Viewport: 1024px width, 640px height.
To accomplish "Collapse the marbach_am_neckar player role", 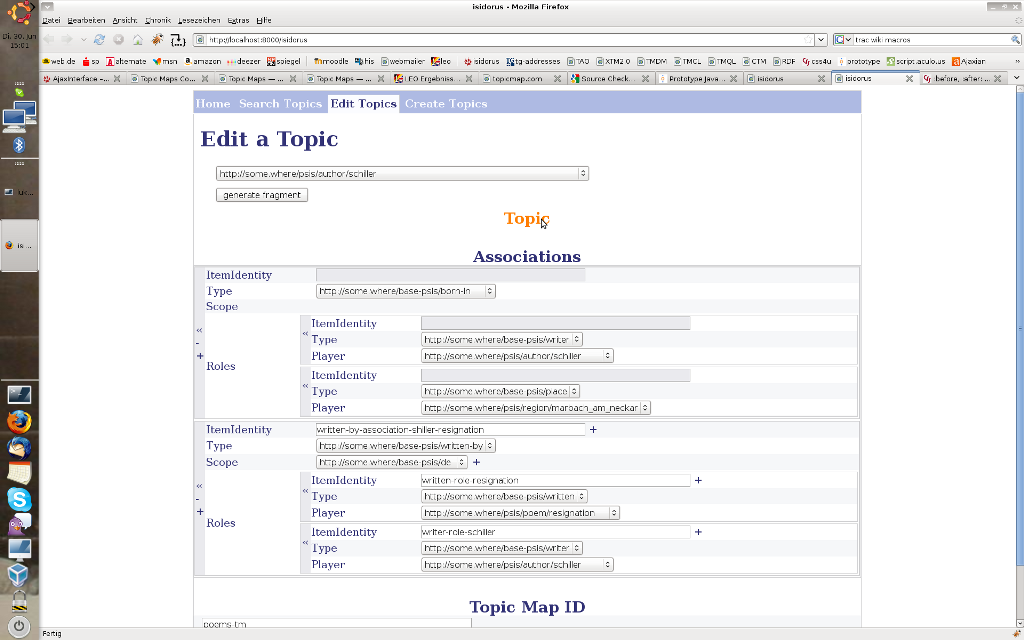I will 305,386.
